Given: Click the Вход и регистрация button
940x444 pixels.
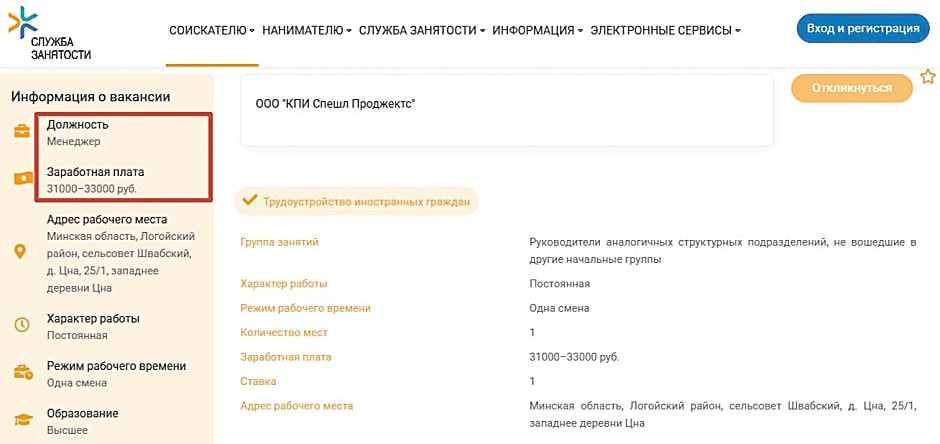Looking at the screenshot, I should pyautogui.click(x=862, y=29).
